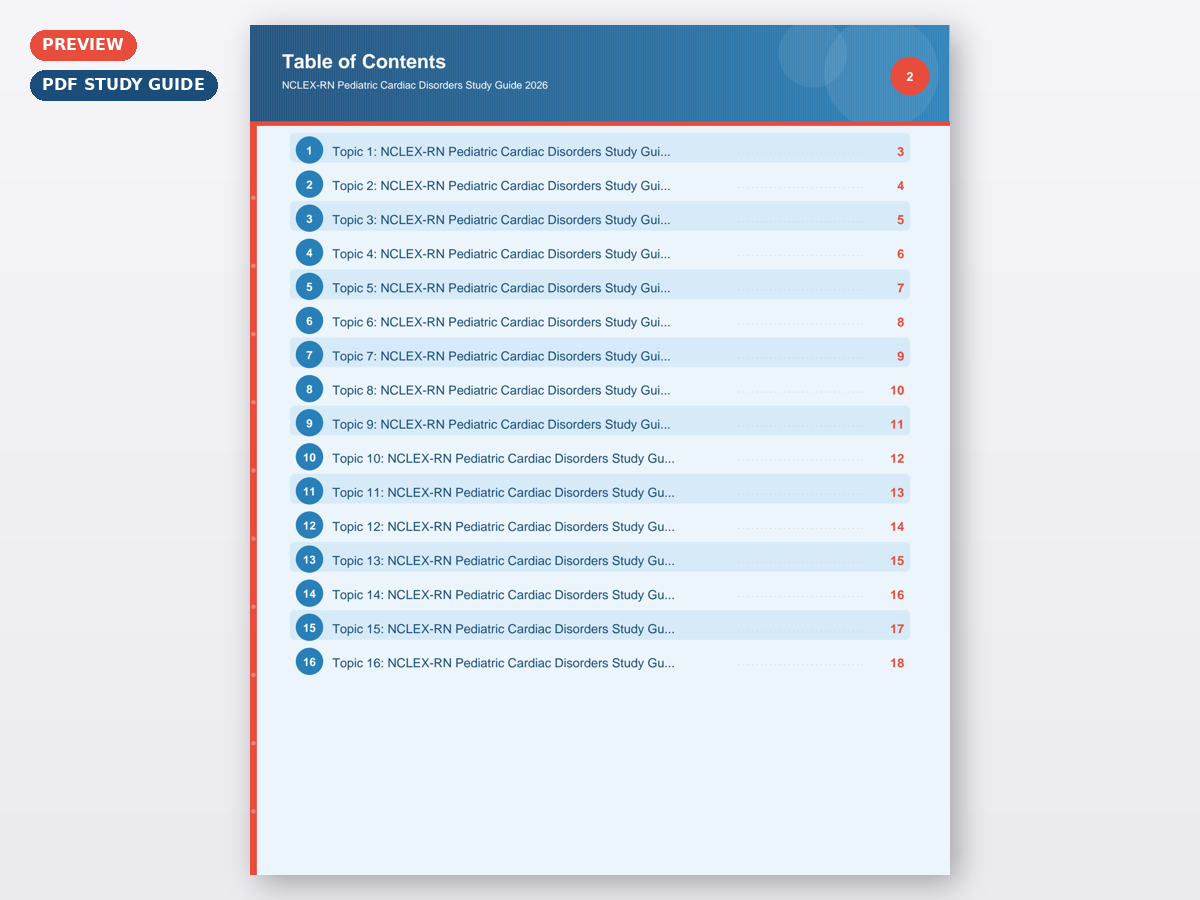Click page number 13 for Topic 11
1200x900 pixels.
(x=897, y=492)
